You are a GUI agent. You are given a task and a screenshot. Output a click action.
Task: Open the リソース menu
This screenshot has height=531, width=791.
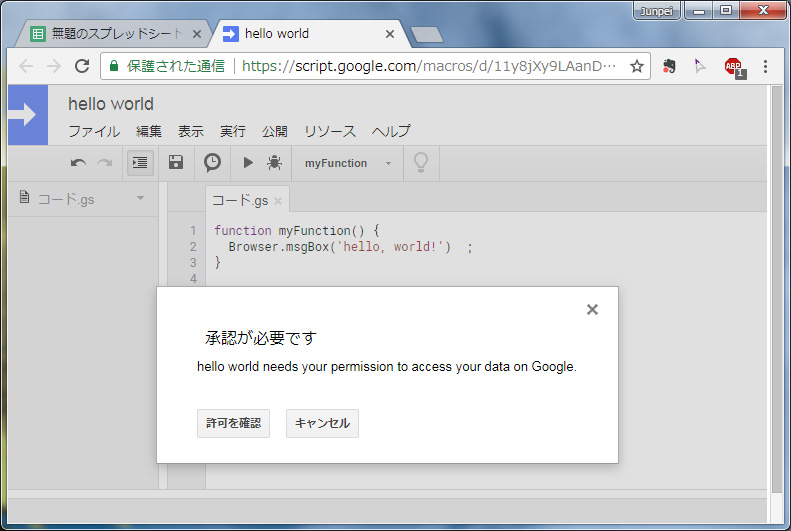coord(329,131)
